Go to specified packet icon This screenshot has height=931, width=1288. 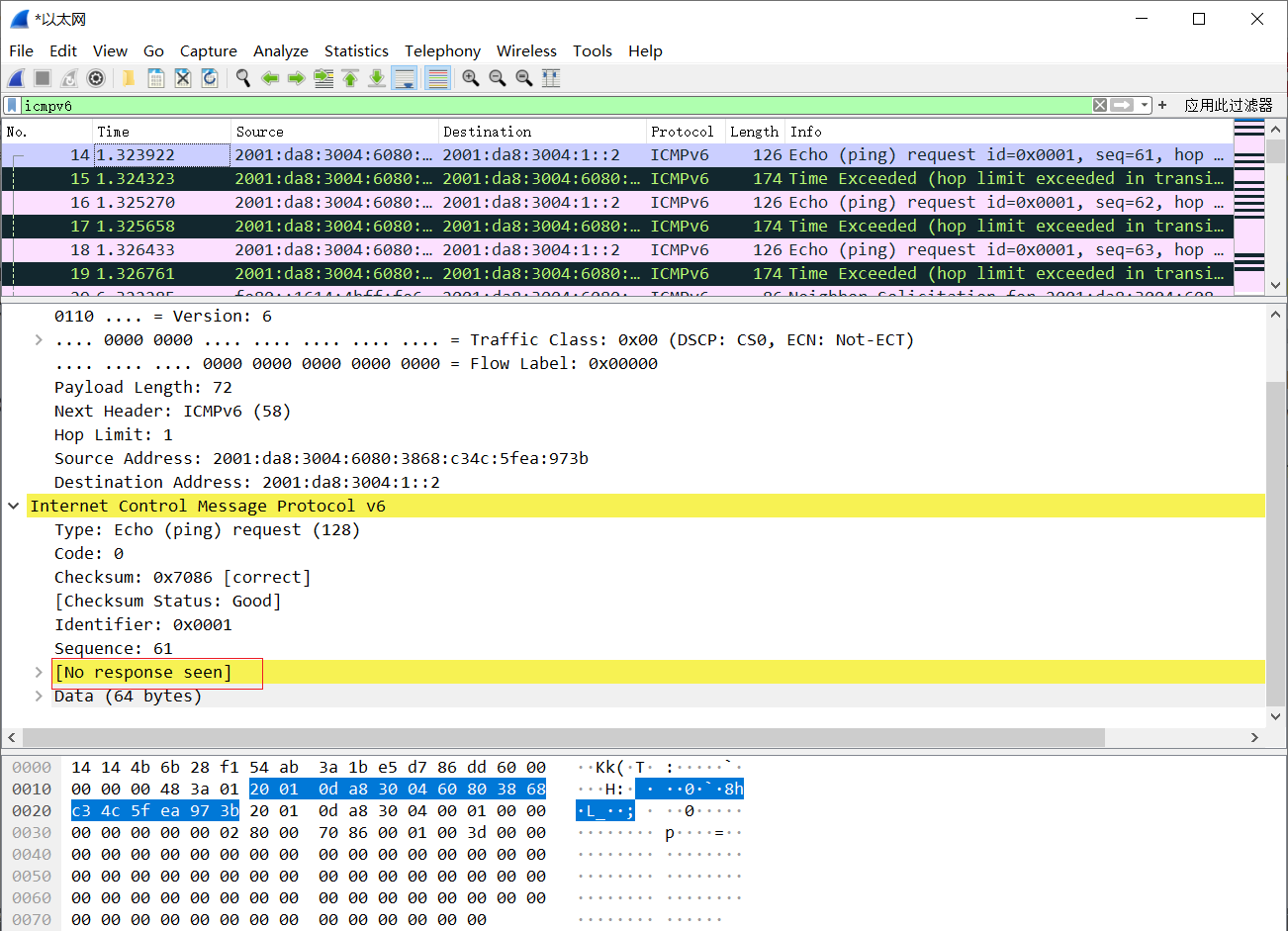pos(323,78)
